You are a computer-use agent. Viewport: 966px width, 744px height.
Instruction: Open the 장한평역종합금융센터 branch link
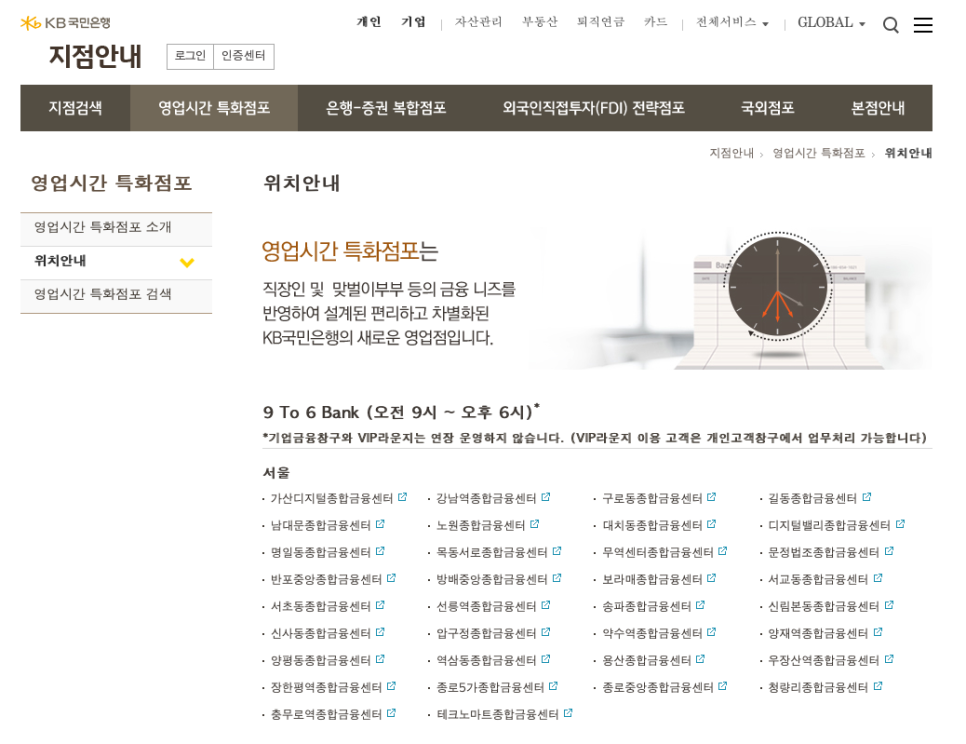[327, 687]
